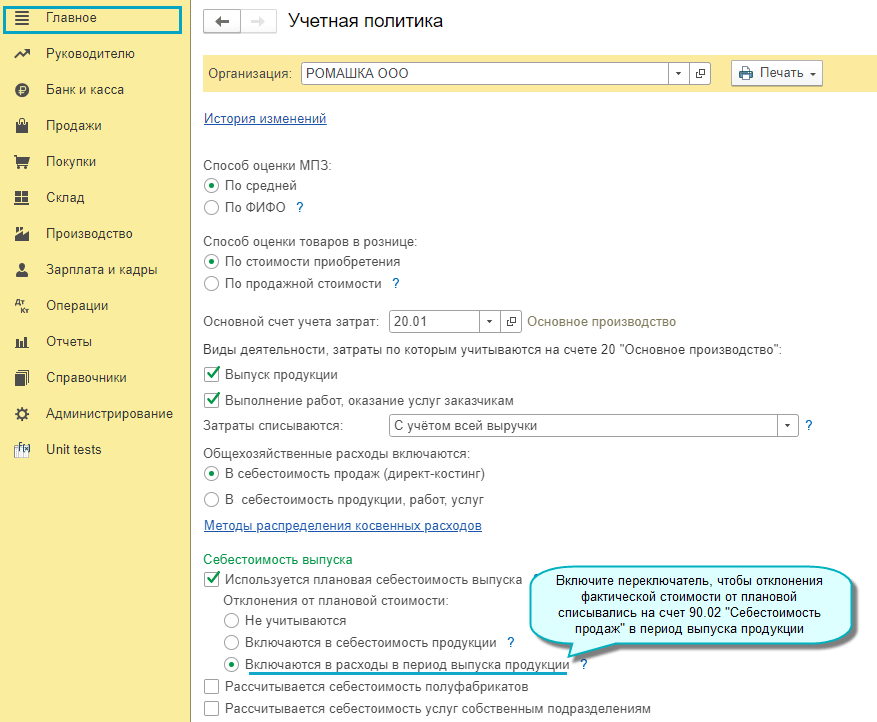Open the История изменений link
This screenshot has width=877, height=722.
coord(265,119)
